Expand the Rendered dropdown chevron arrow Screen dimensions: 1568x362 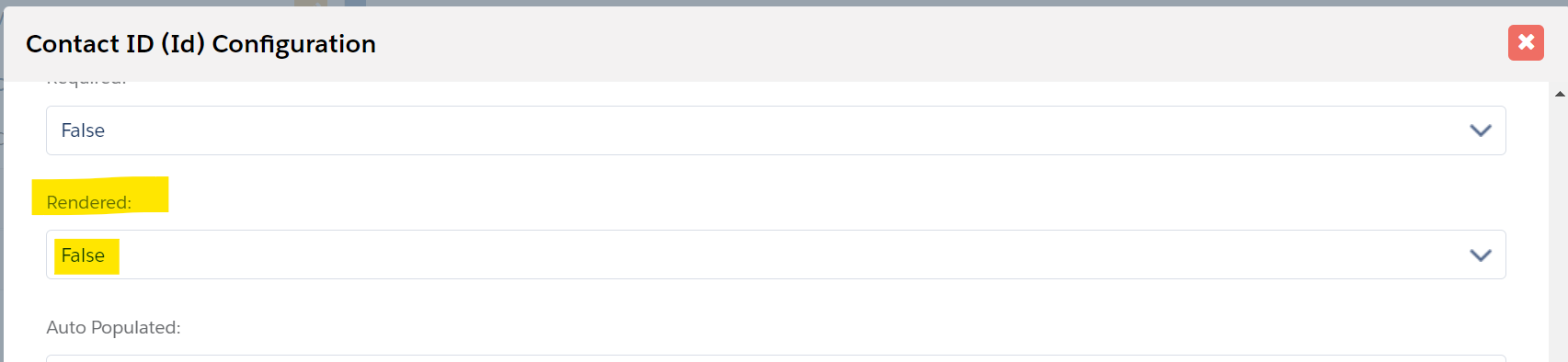(x=1481, y=255)
